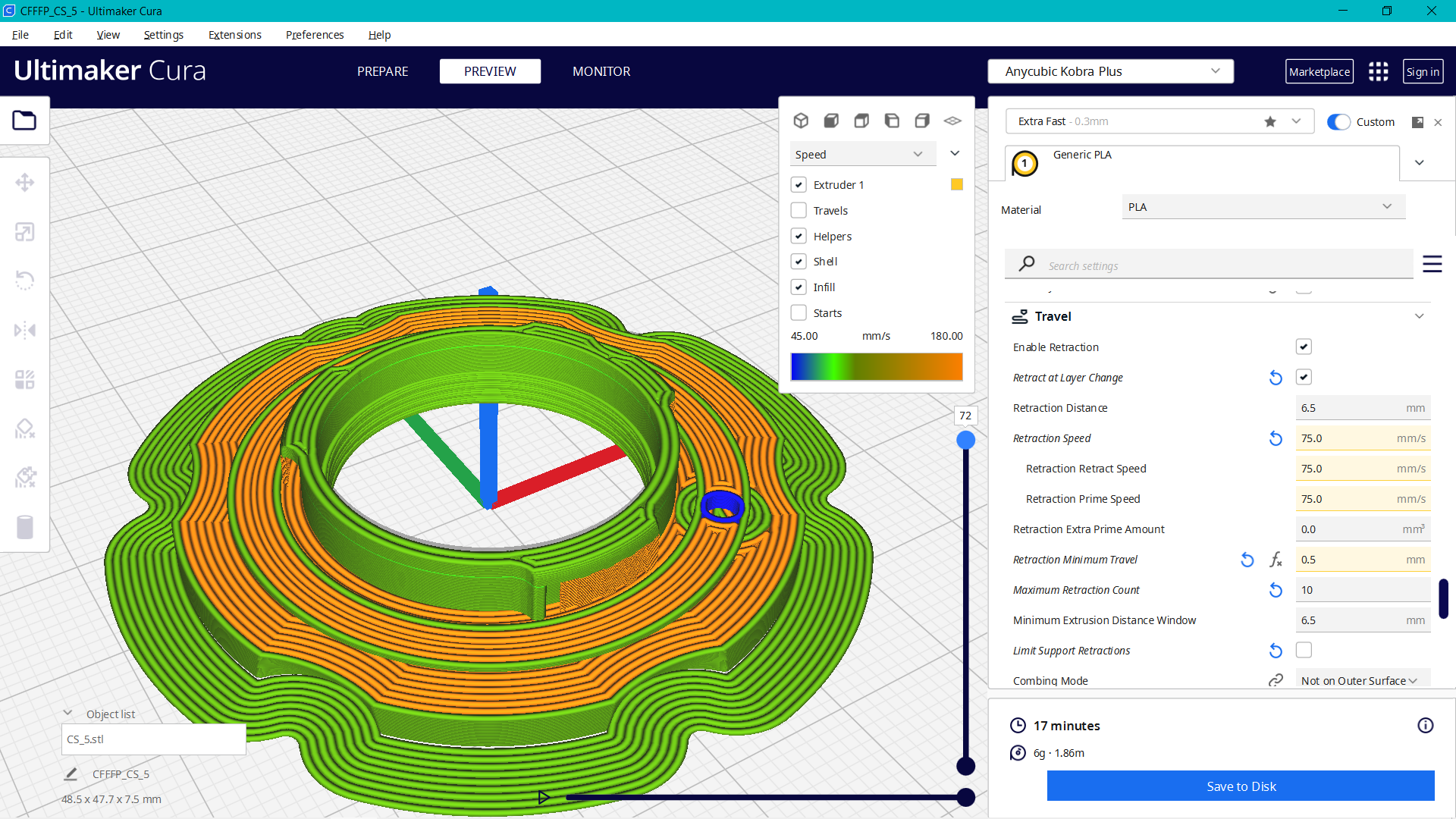
Task: Select the Mirror tool
Action: (25, 330)
